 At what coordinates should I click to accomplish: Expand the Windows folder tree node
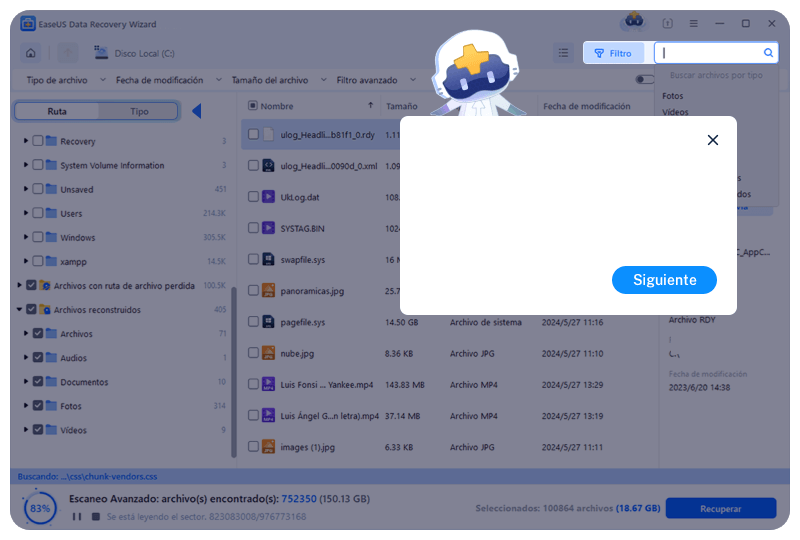[26, 237]
